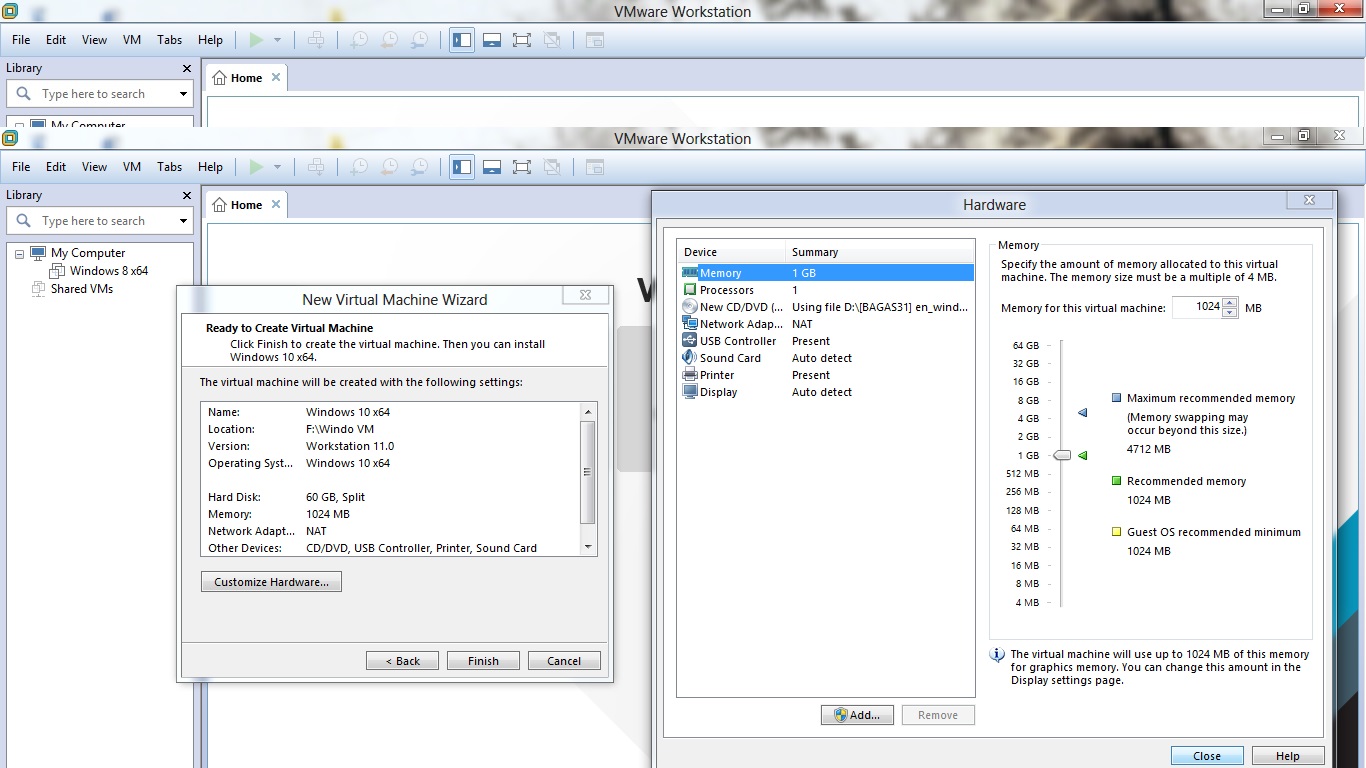Click the memory slider thumb at 1 GB
Image resolution: width=1366 pixels, height=768 pixels.
1062,455
